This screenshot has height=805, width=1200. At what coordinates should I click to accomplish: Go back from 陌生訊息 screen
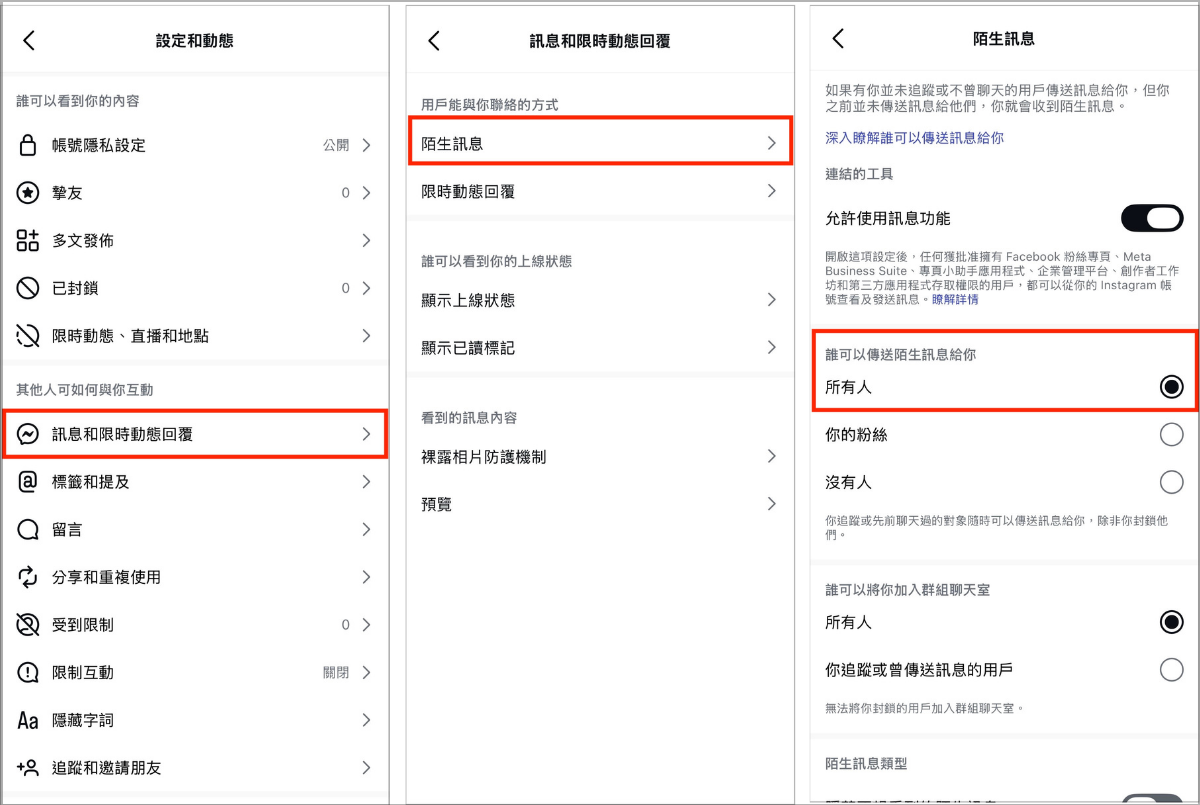(838, 39)
